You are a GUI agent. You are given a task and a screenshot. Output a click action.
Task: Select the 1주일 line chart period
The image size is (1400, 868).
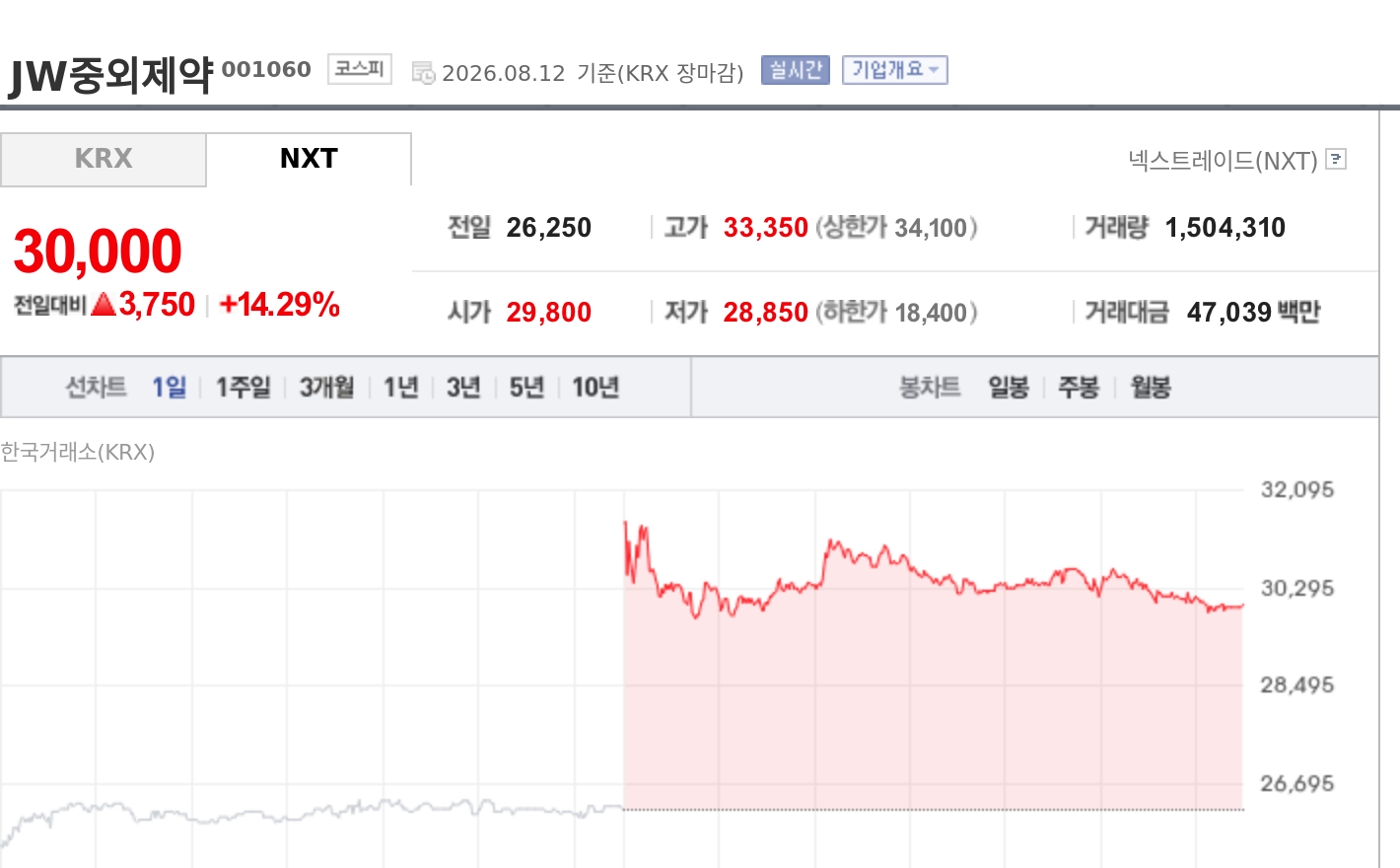pos(243,387)
